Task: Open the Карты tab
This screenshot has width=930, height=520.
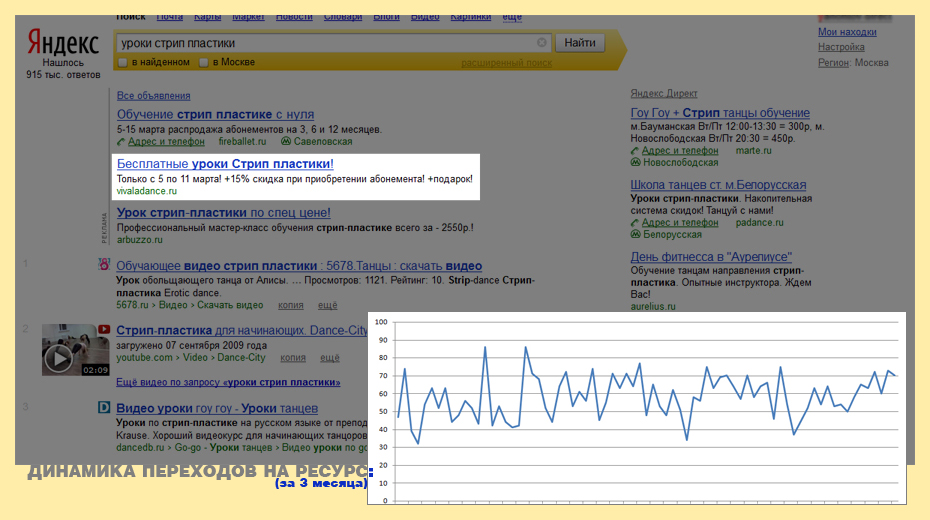Action: coord(208,17)
